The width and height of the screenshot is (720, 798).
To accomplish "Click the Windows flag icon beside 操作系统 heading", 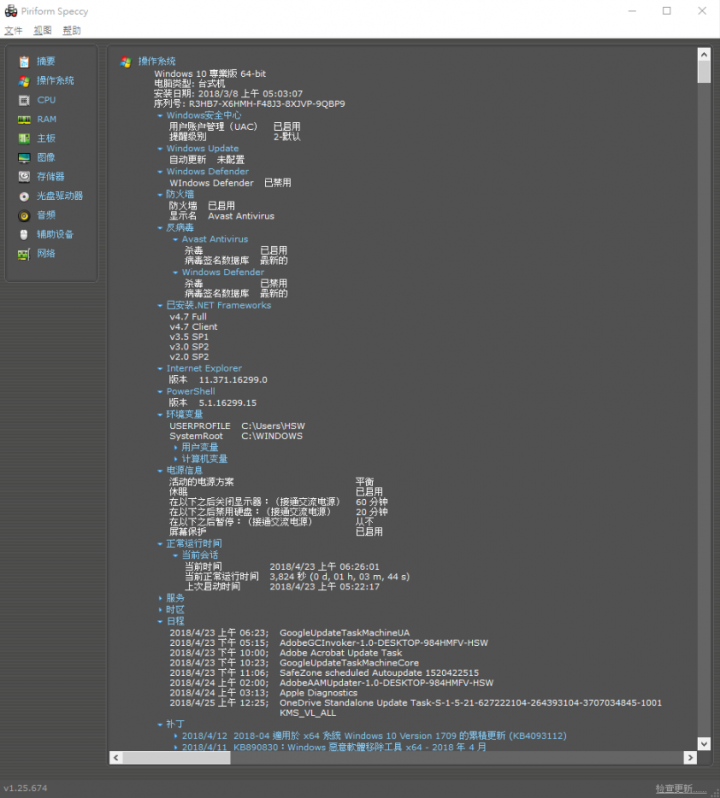I will (x=125, y=62).
